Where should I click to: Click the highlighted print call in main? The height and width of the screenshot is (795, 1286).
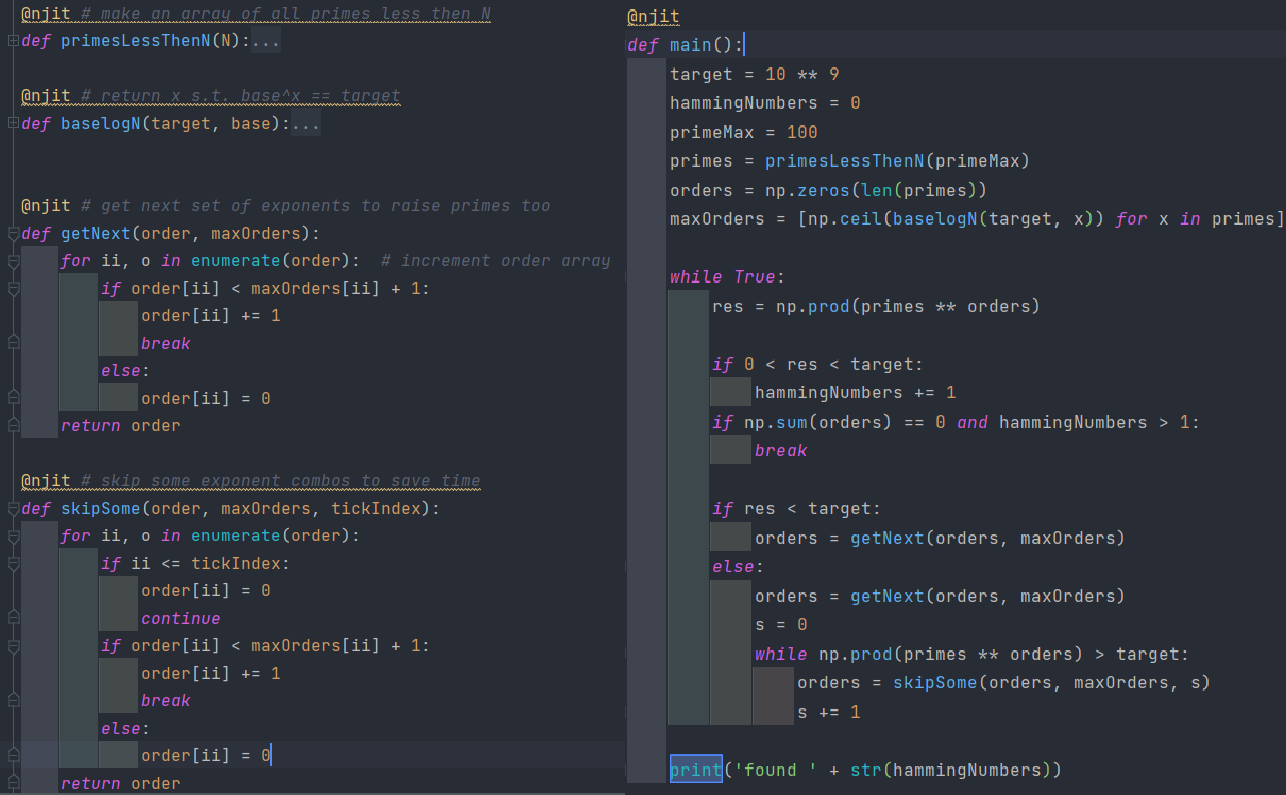point(696,770)
